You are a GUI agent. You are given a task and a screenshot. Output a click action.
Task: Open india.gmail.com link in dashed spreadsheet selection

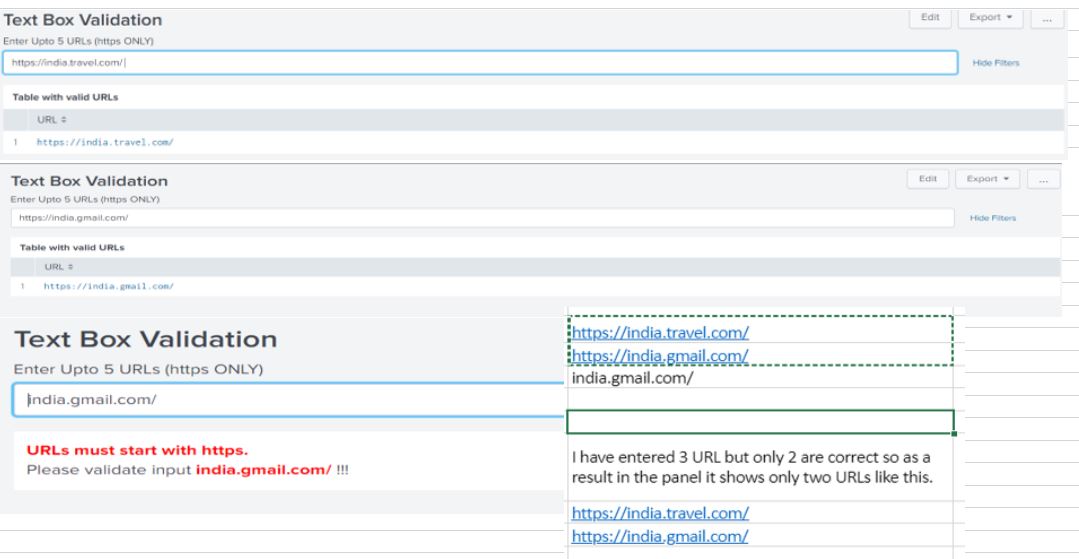pyautogui.click(x=660, y=355)
